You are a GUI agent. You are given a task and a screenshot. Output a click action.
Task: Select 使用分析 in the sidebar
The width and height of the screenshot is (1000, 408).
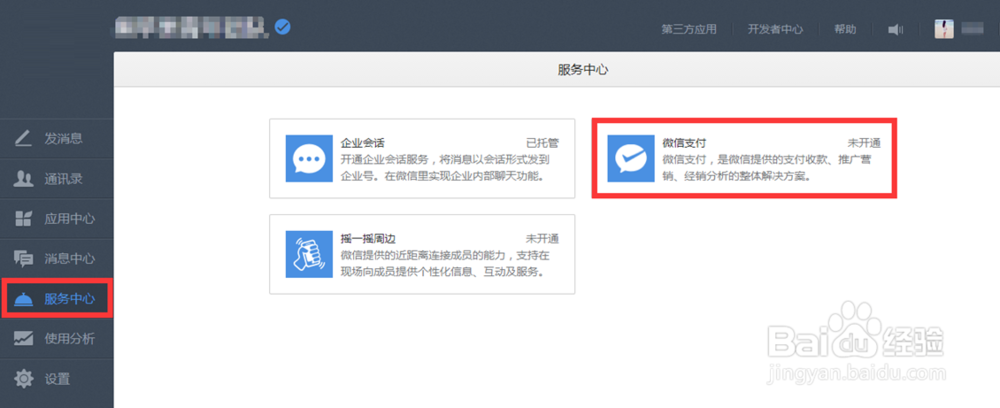tap(57, 339)
